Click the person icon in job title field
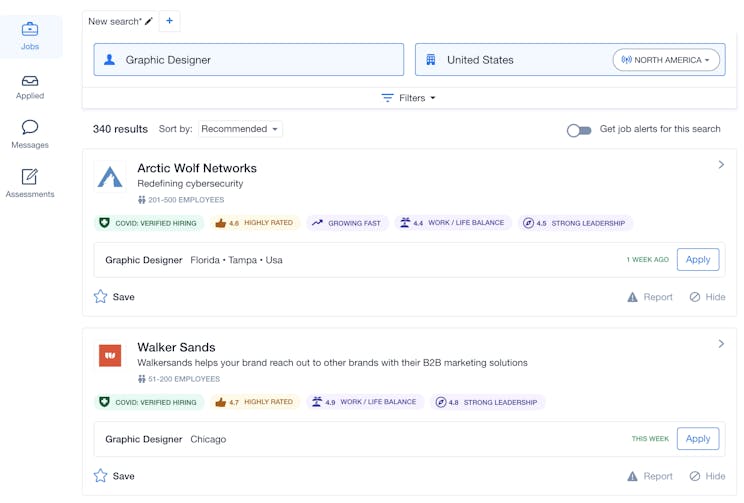Screen dimensions: 744x503 110,60
